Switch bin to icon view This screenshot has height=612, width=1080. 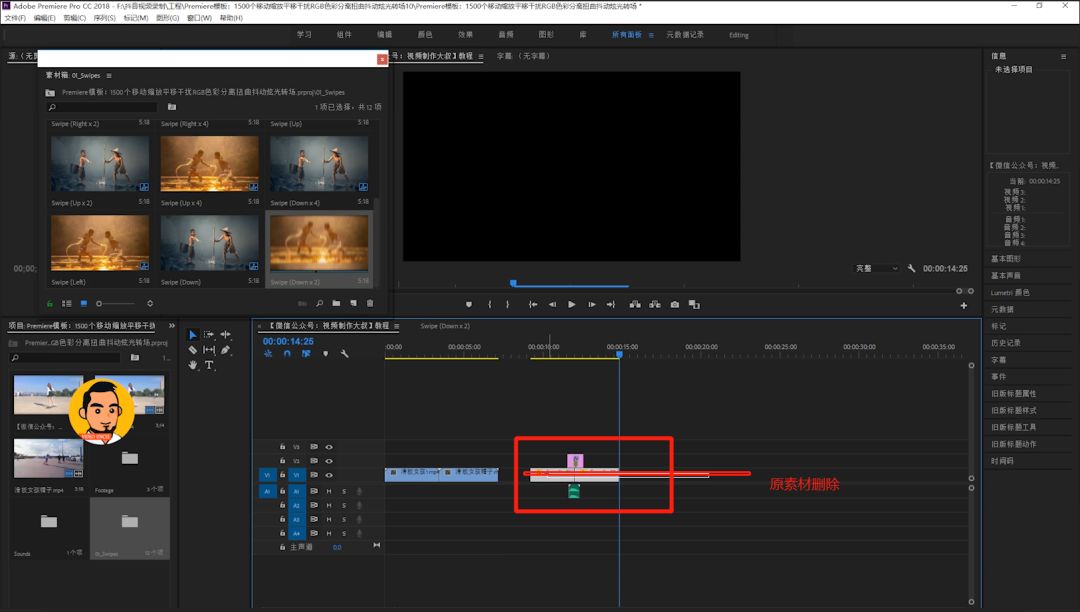[x=84, y=304]
